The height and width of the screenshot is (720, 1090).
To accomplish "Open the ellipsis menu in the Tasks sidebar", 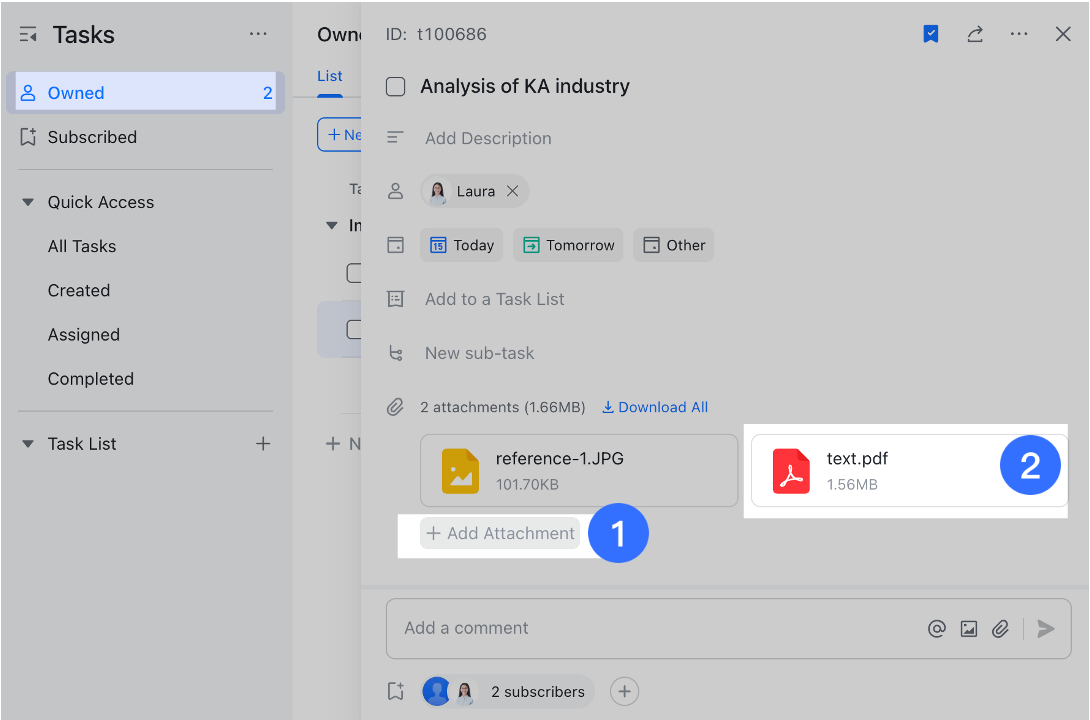I will click(x=258, y=33).
